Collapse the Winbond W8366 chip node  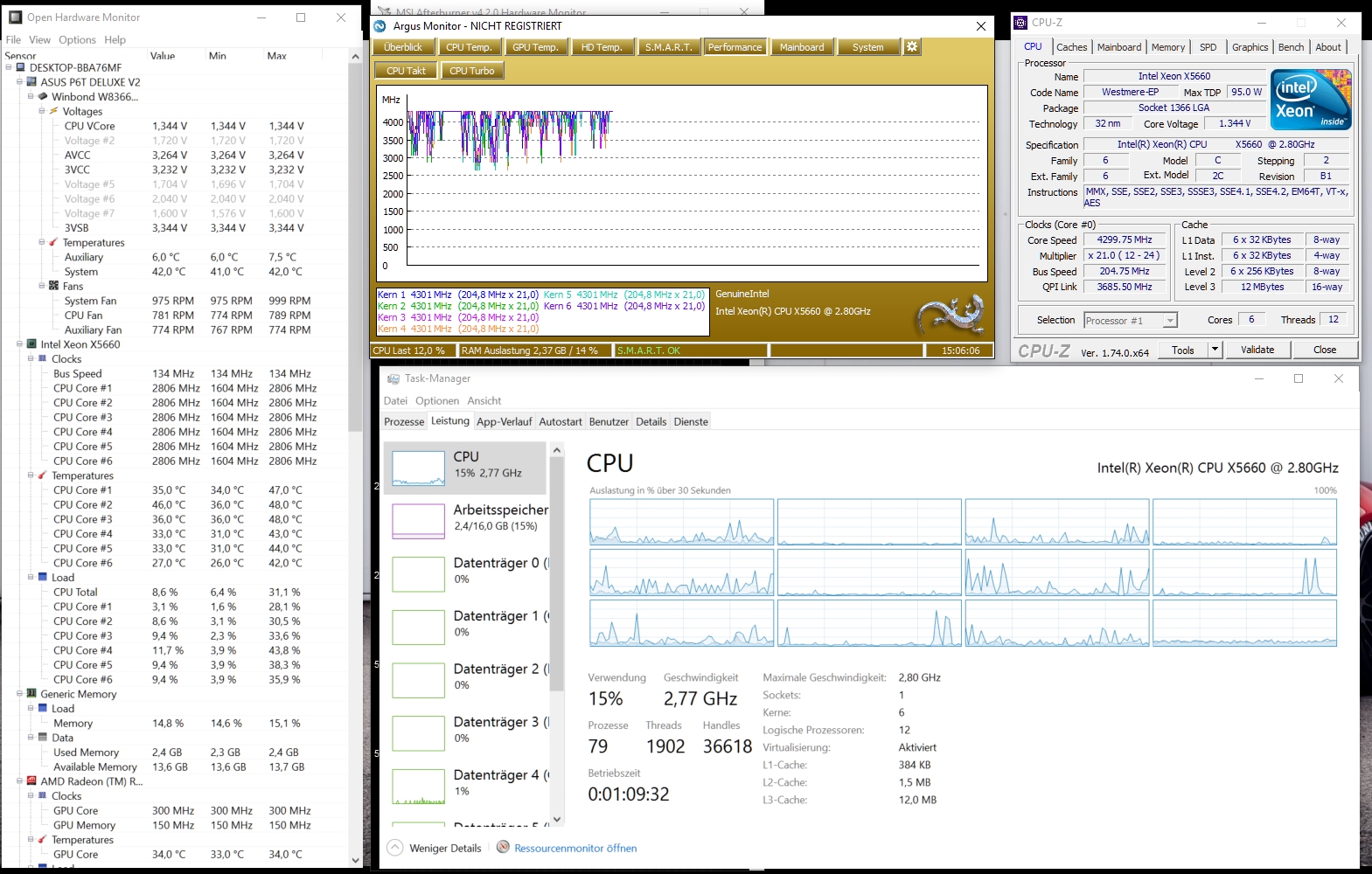[31, 96]
